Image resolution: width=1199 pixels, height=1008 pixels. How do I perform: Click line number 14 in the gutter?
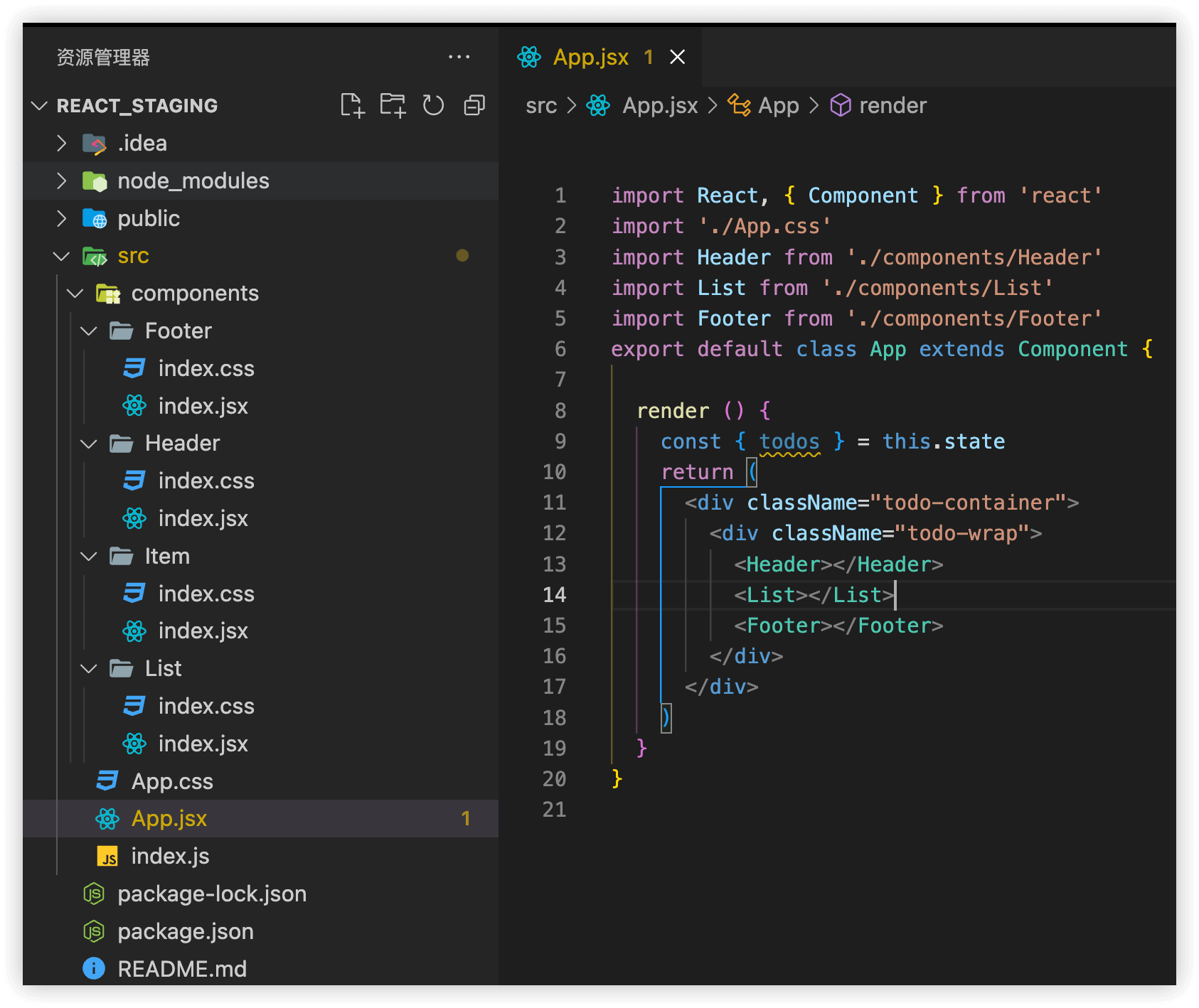click(555, 594)
